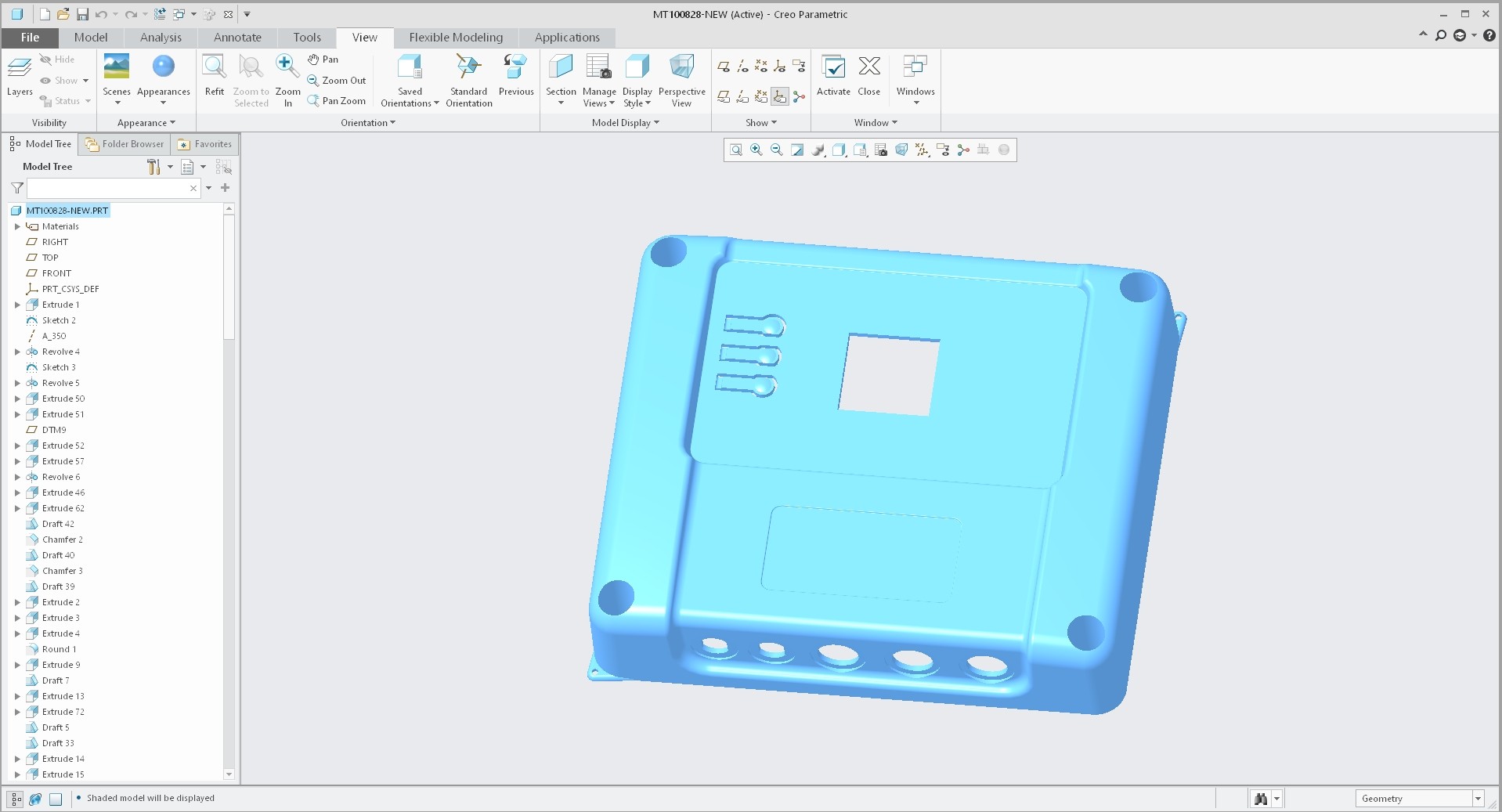Toggle axis display in Show group
This screenshot has height=812, width=1502.
(x=742, y=67)
